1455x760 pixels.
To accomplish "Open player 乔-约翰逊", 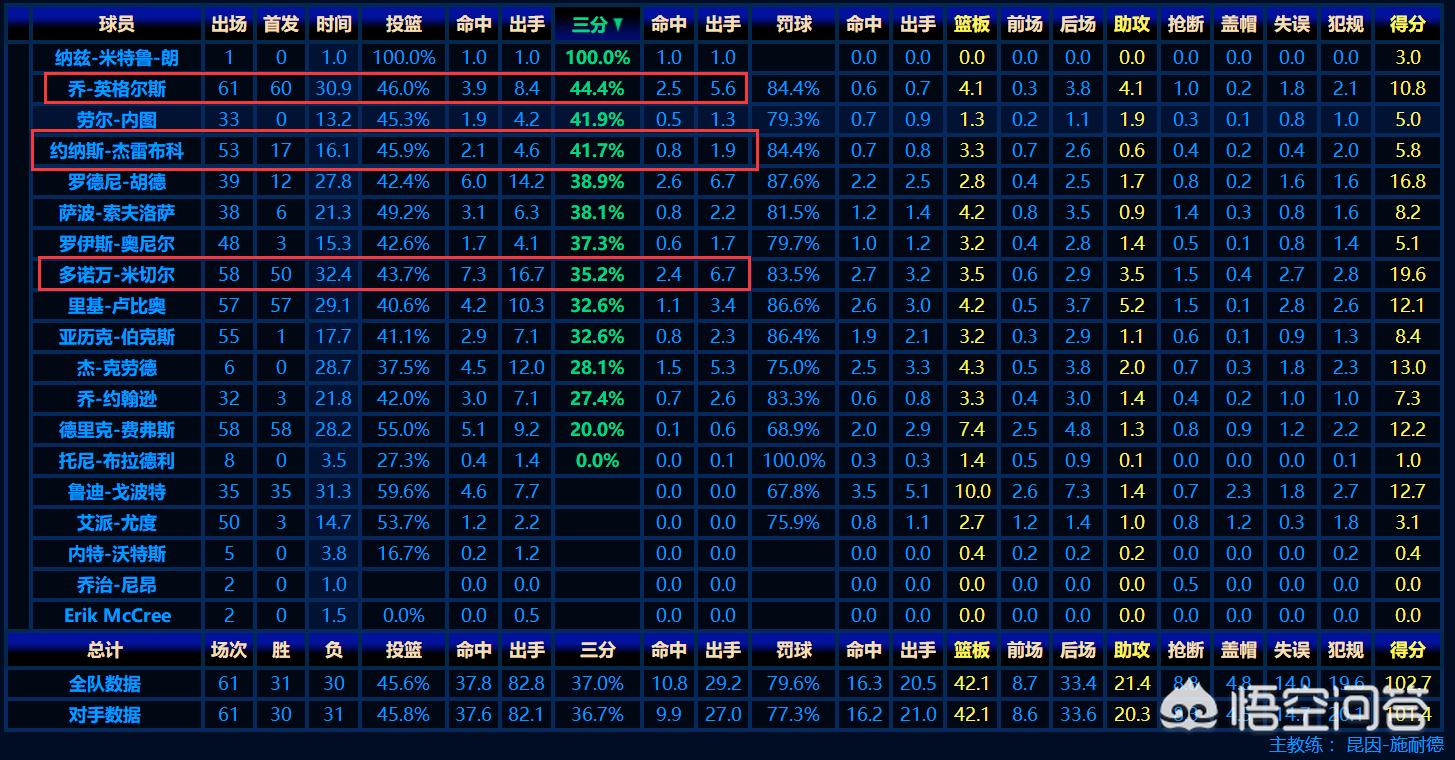I will [117, 399].
